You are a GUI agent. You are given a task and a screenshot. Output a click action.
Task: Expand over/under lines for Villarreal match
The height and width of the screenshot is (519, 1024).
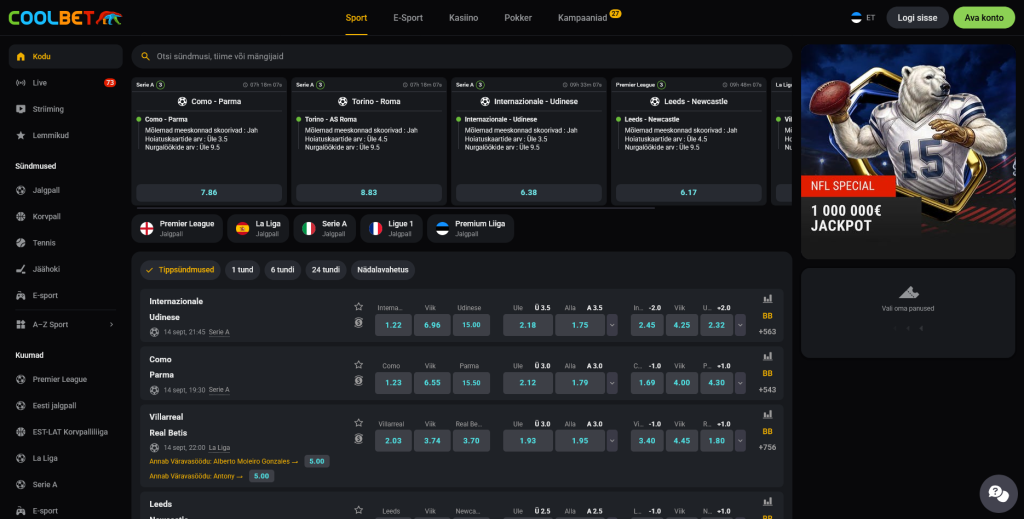[612, 441]
